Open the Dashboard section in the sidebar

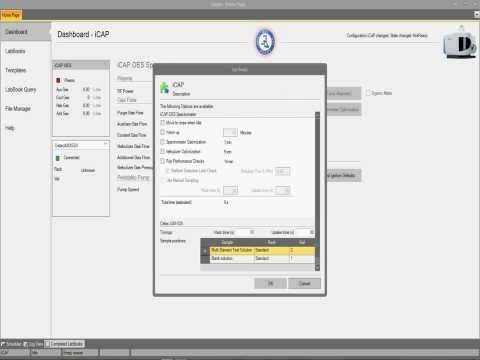click(25, 32)
